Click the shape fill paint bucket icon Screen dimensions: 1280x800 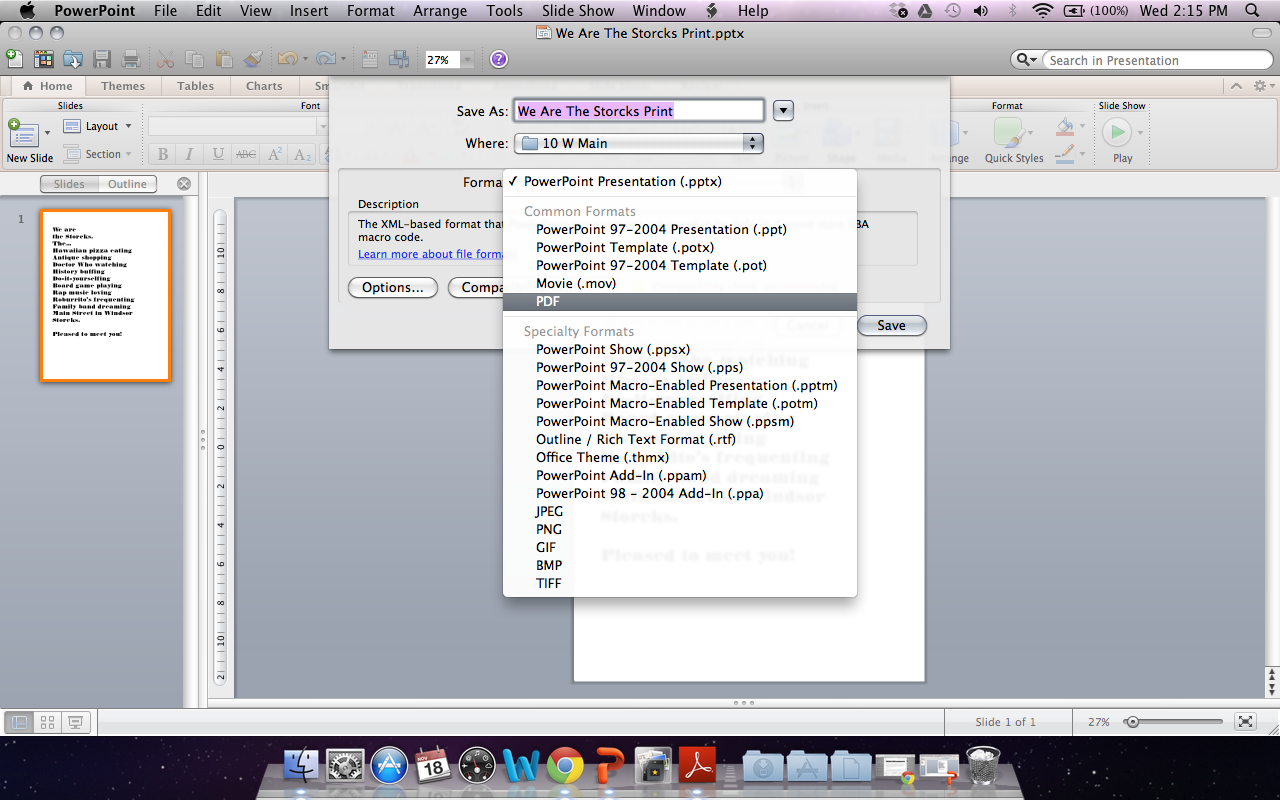tap(1065, 127)
